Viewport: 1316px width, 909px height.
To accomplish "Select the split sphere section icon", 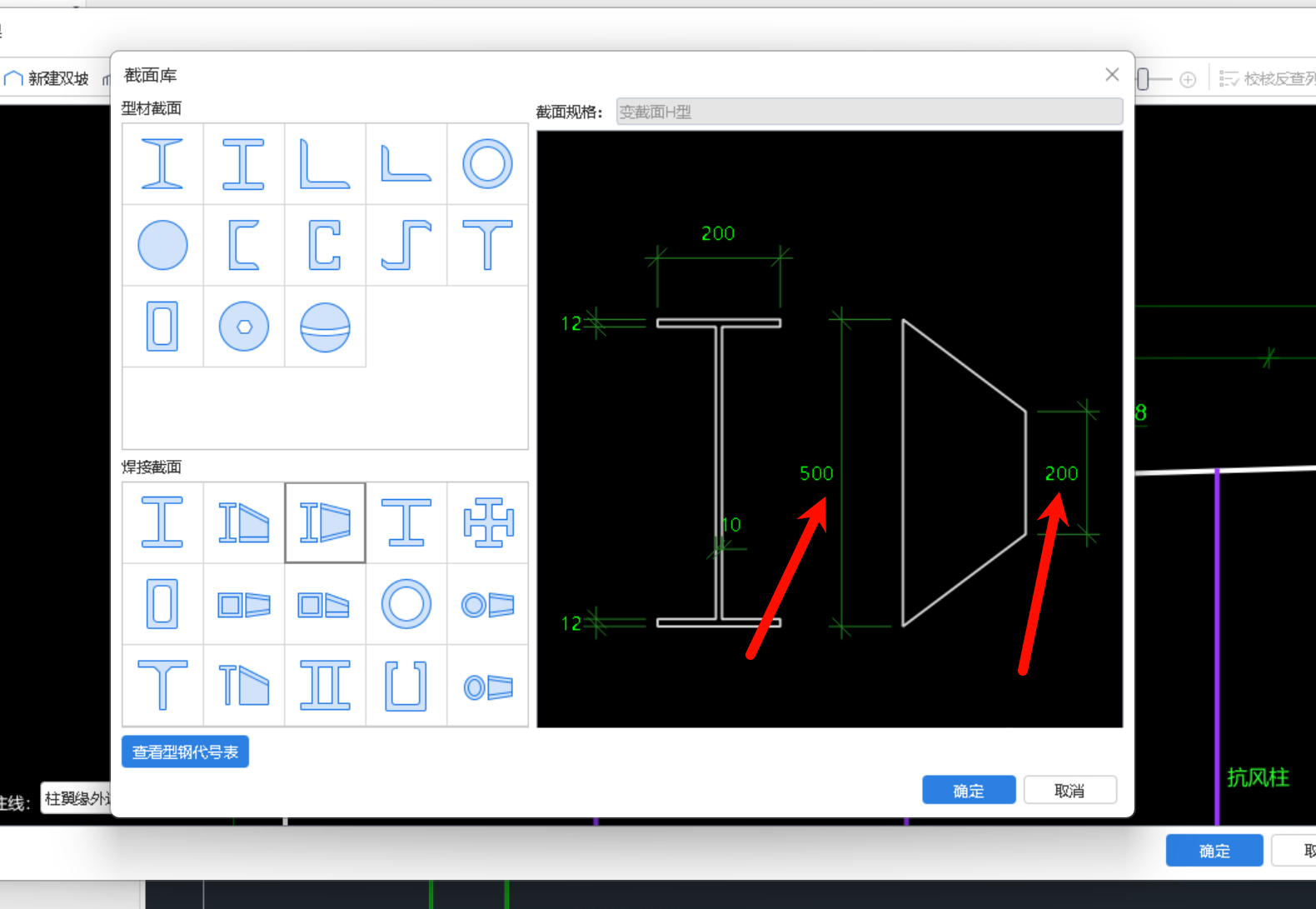I will point(325,327).
